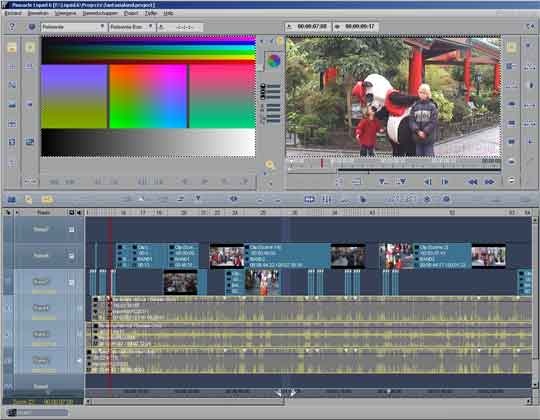Click the 00:00:00:17 duration timecode field
540x420 pixels.
pos(355,27)
